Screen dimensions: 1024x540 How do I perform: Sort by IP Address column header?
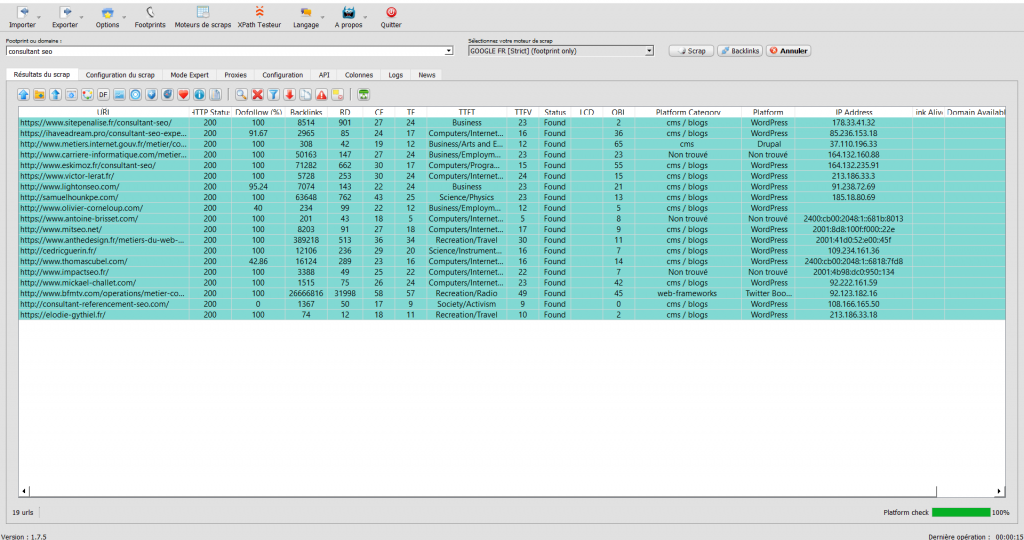pyautogui.click(x=854, y=112)
